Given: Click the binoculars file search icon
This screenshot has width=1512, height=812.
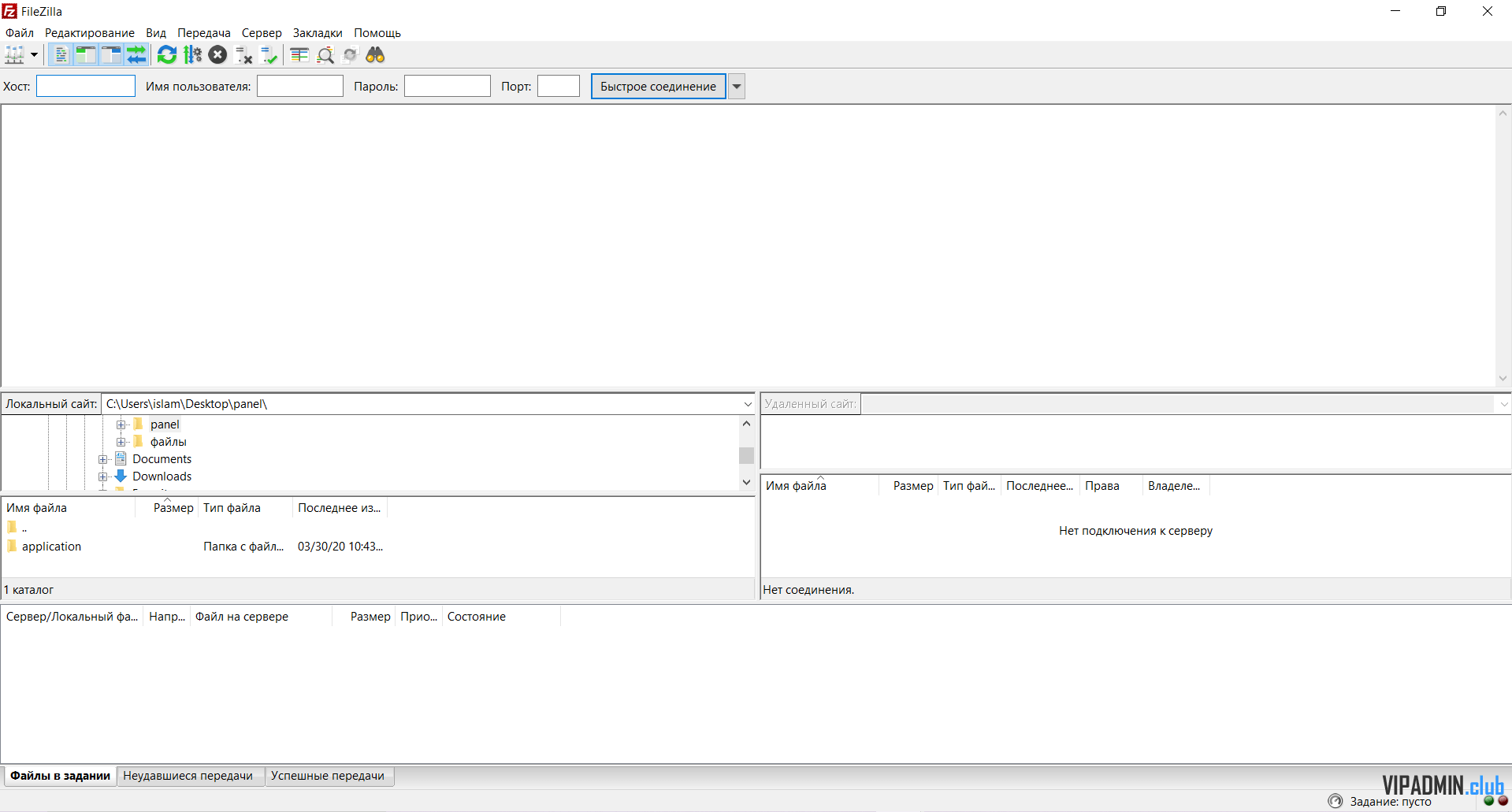Looking at the screenshot, I should coord(375,55).
